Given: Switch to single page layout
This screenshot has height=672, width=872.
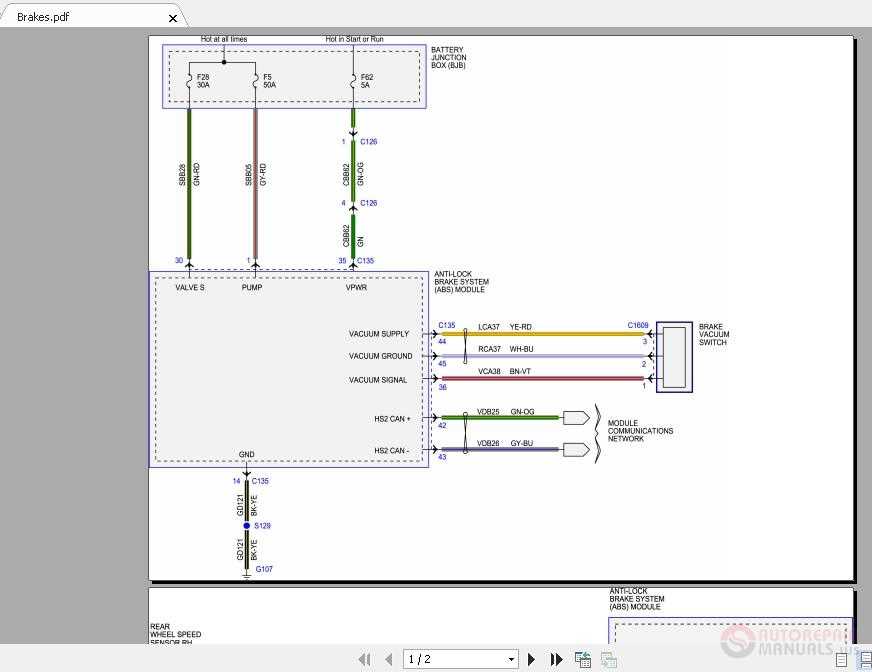Looking at the screenshot, I should click(841, 660).
